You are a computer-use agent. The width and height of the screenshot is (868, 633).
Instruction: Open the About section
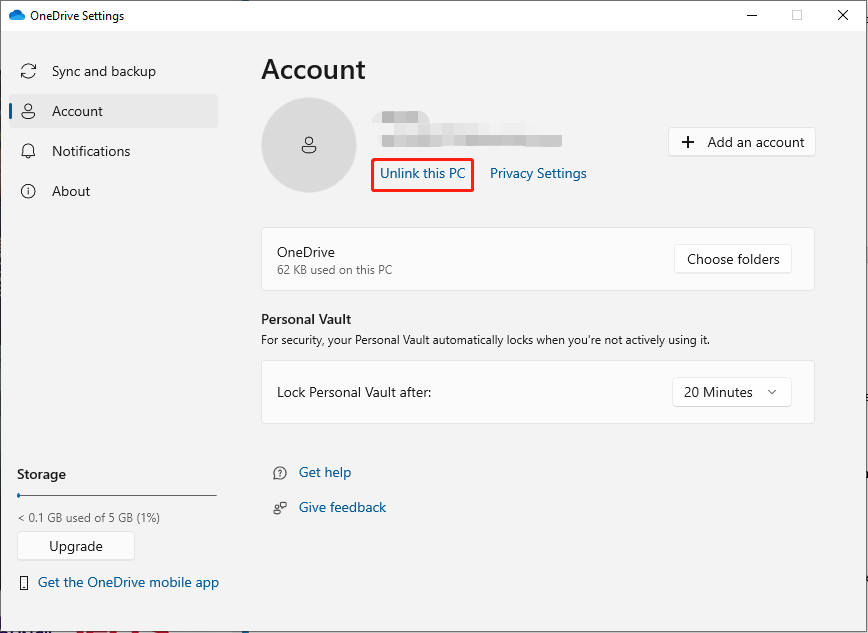click(71, 192)
